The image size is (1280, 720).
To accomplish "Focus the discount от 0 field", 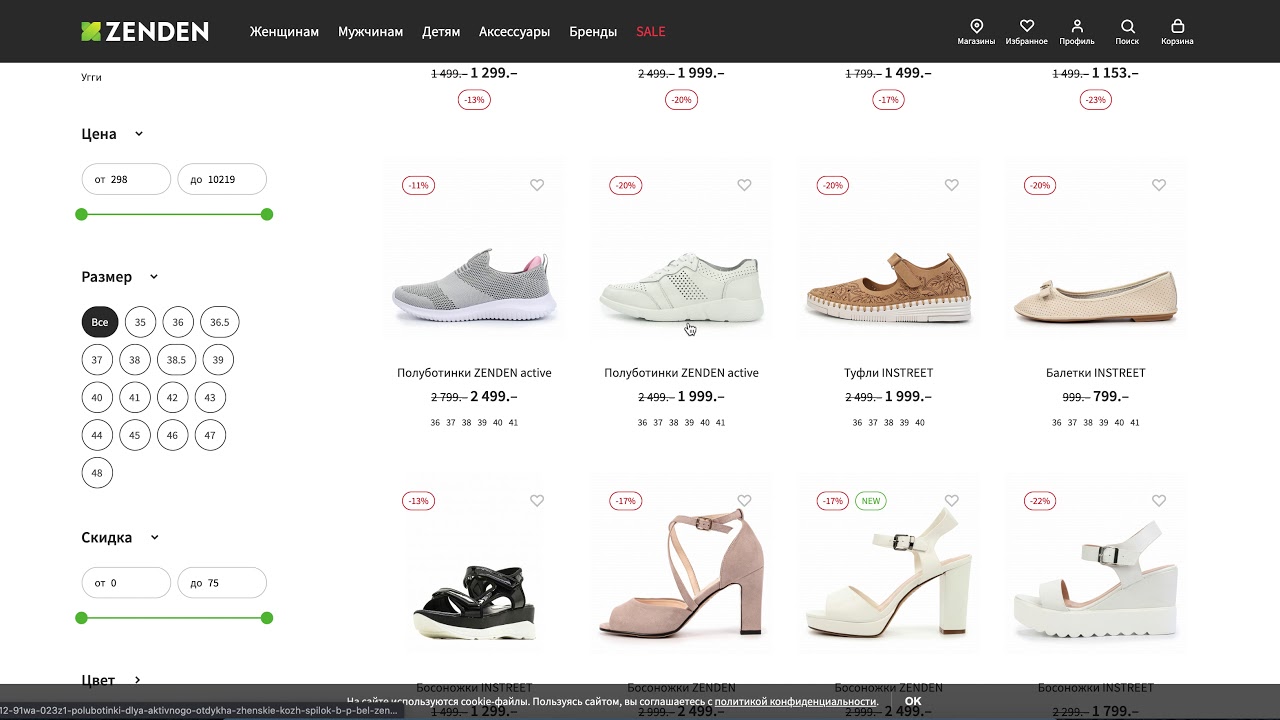I will (x=126, y=583).
